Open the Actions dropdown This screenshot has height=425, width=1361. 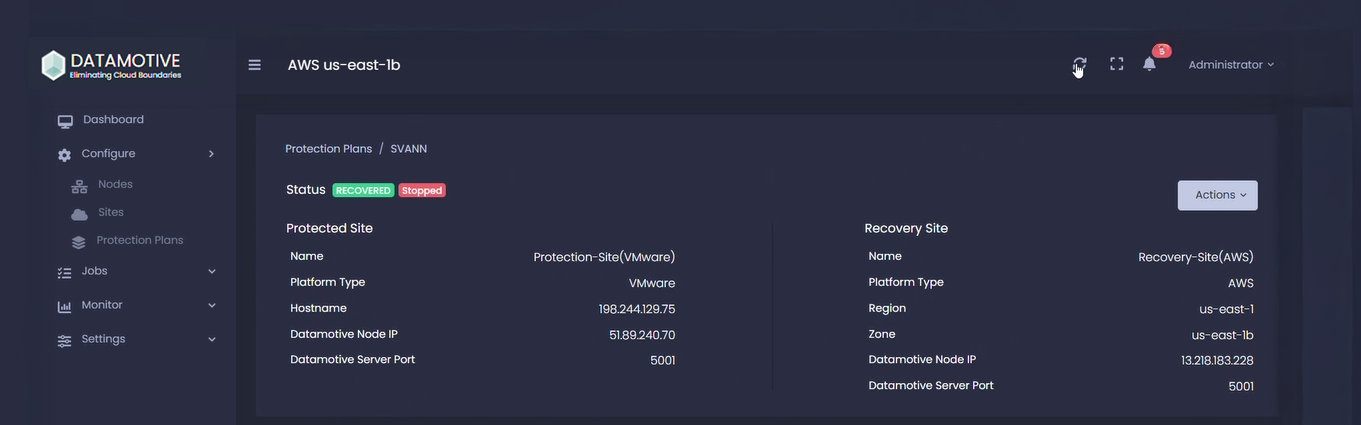tap(1217, 195)
